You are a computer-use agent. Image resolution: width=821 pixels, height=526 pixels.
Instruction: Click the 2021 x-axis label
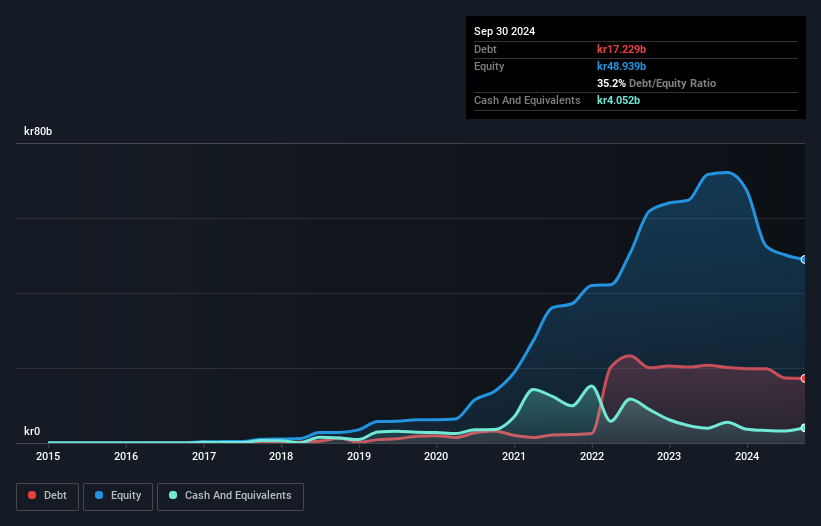point(514,456)
